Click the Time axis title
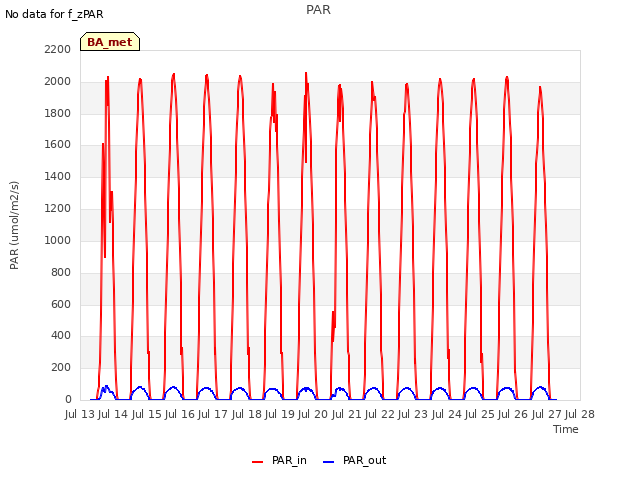 point(566,429)
